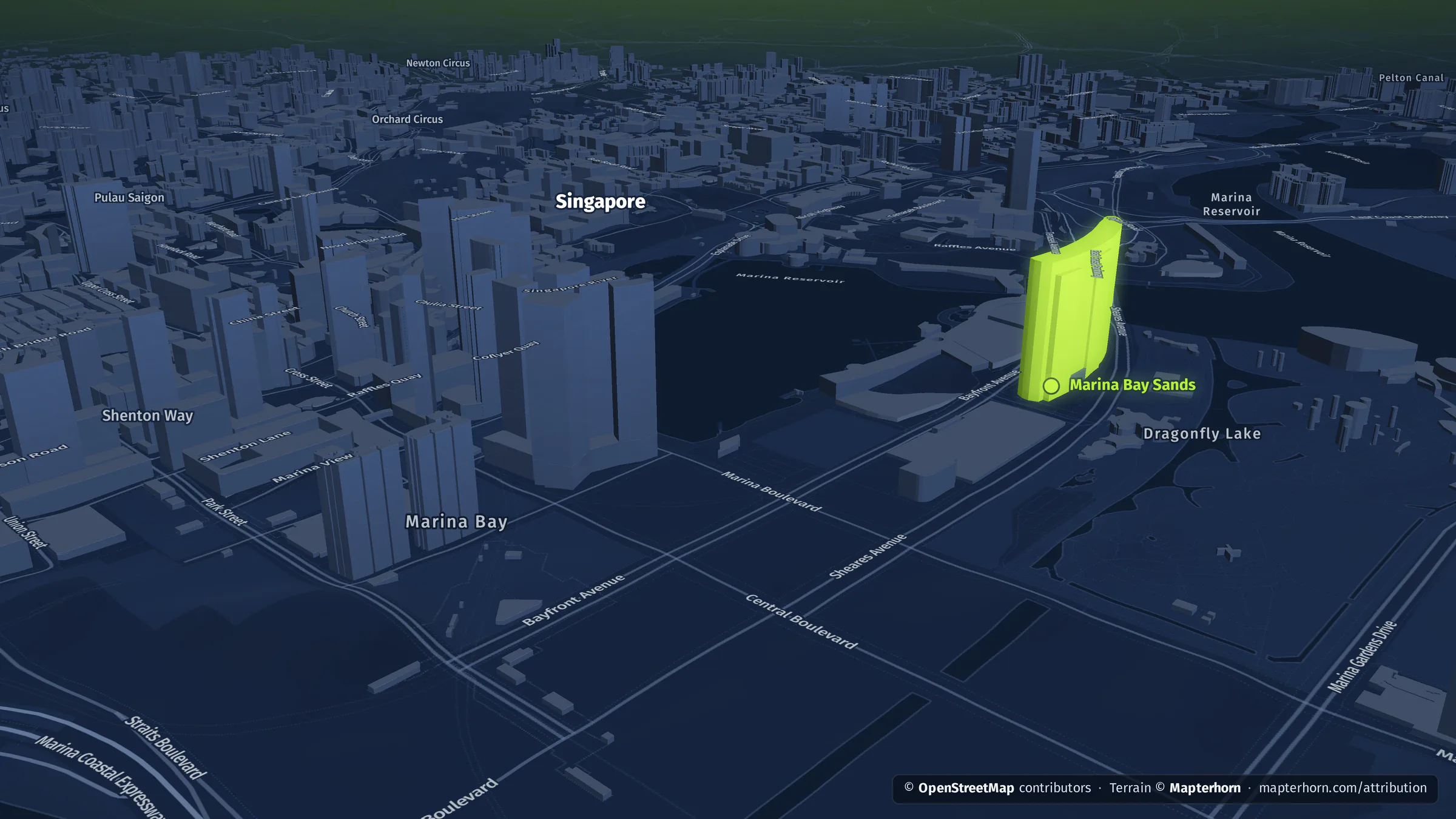Click the Marina Gardens Drive label
1456x819 pixels.
[1362, 656]
